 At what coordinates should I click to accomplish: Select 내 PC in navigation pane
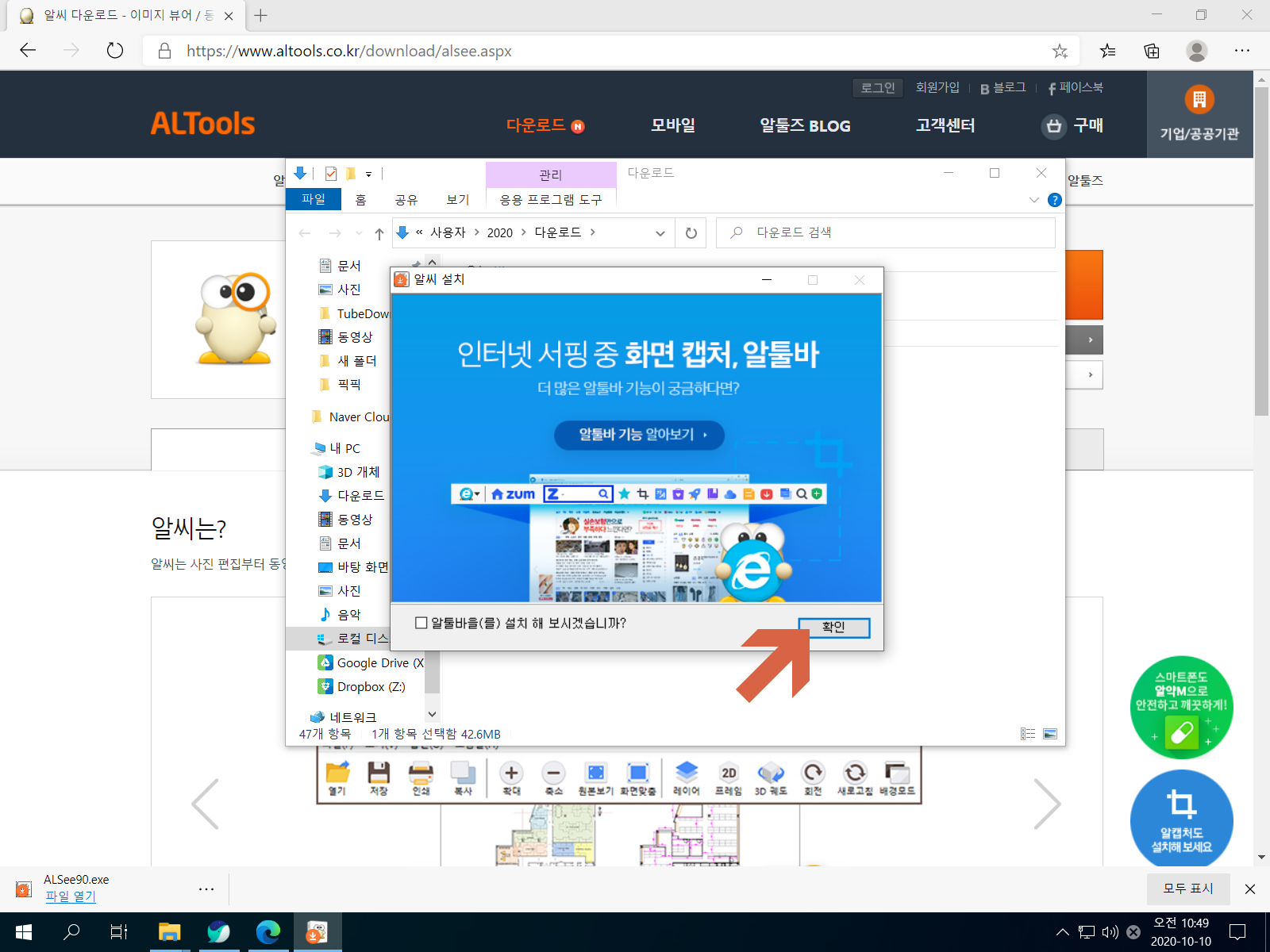coord(337,448)
